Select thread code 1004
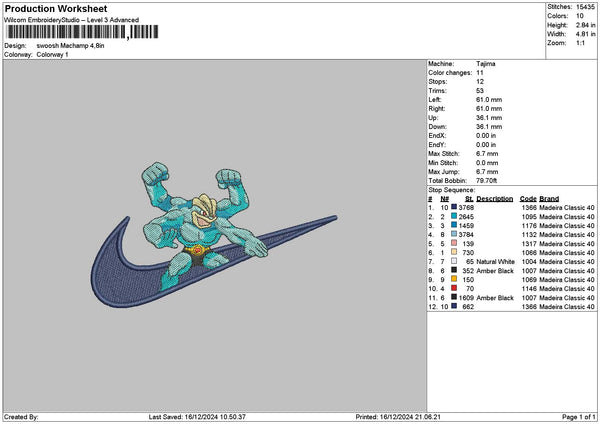 pyautogui.click(x=529, y=262)
